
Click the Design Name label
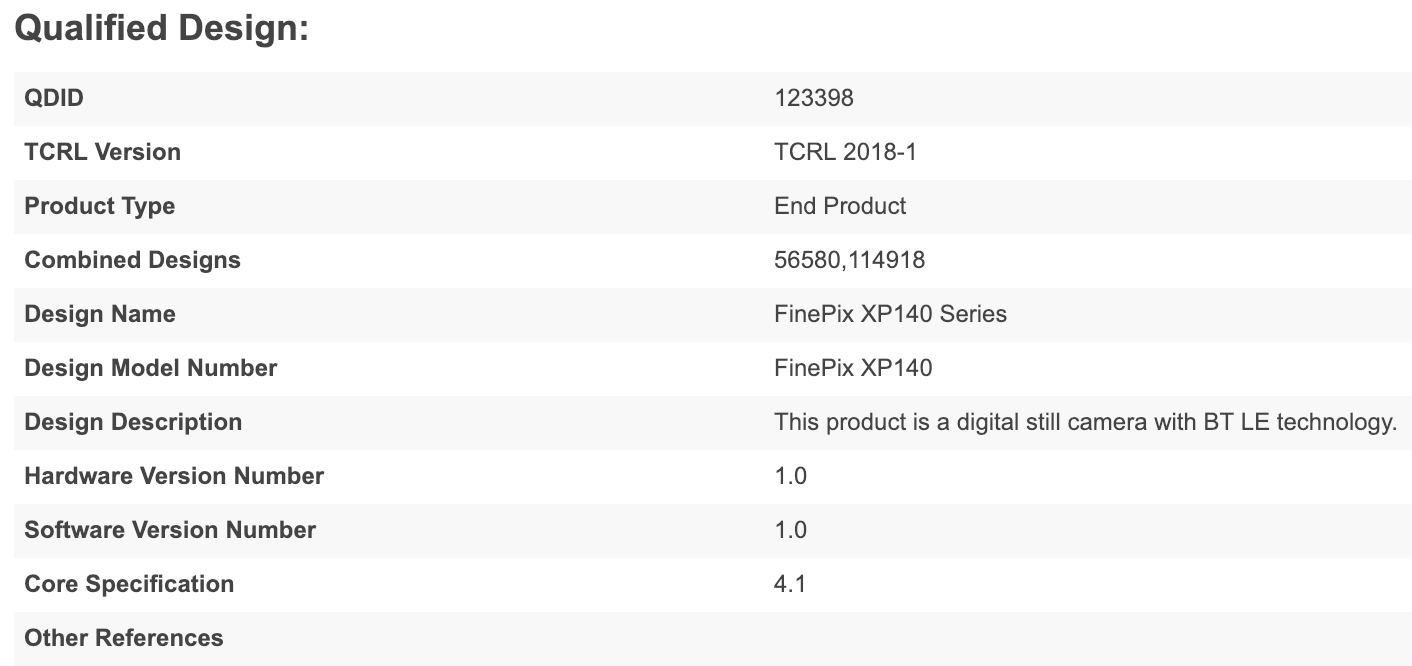(x=99, y=314)
